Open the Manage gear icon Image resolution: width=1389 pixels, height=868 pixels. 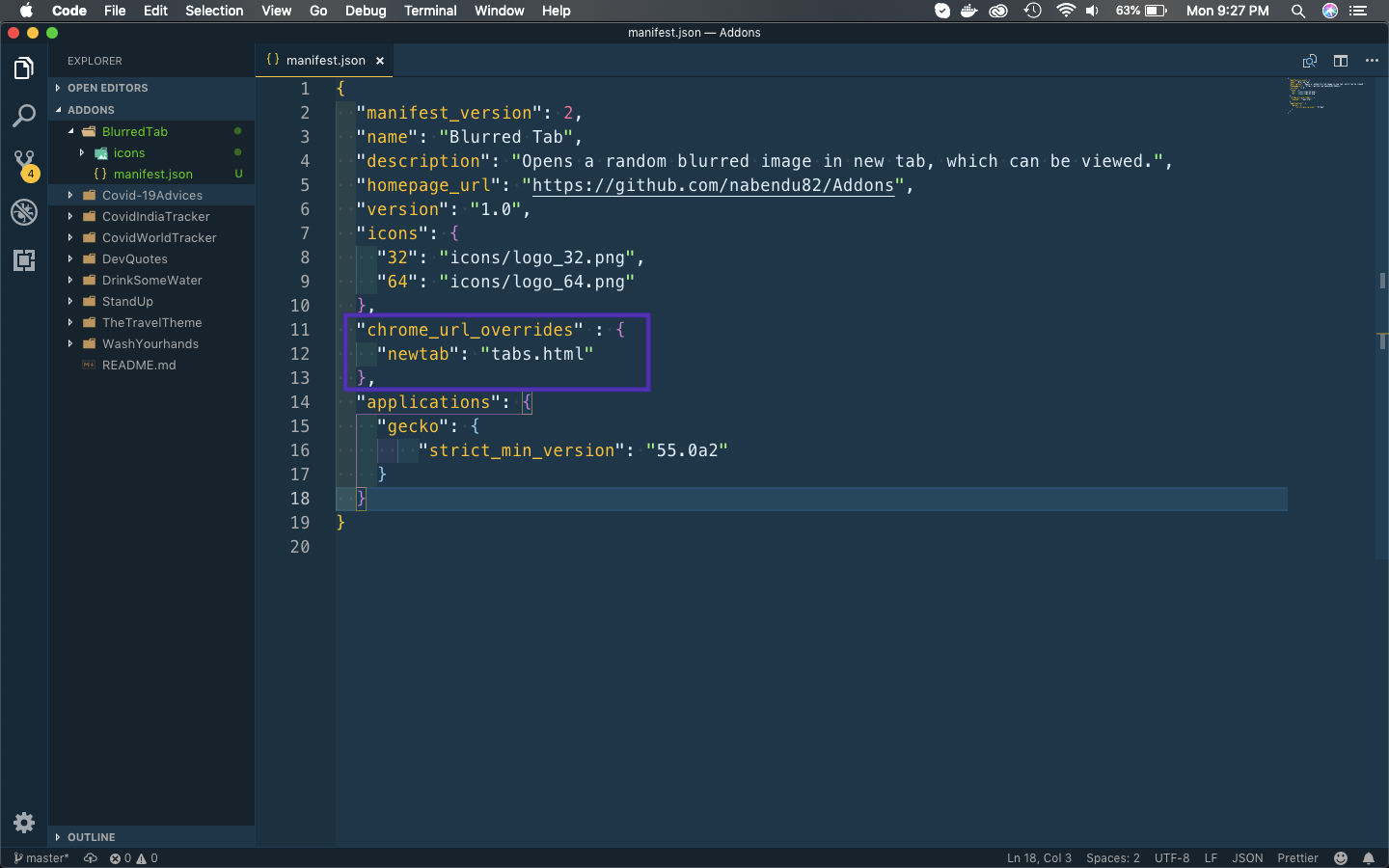[24, 822]
